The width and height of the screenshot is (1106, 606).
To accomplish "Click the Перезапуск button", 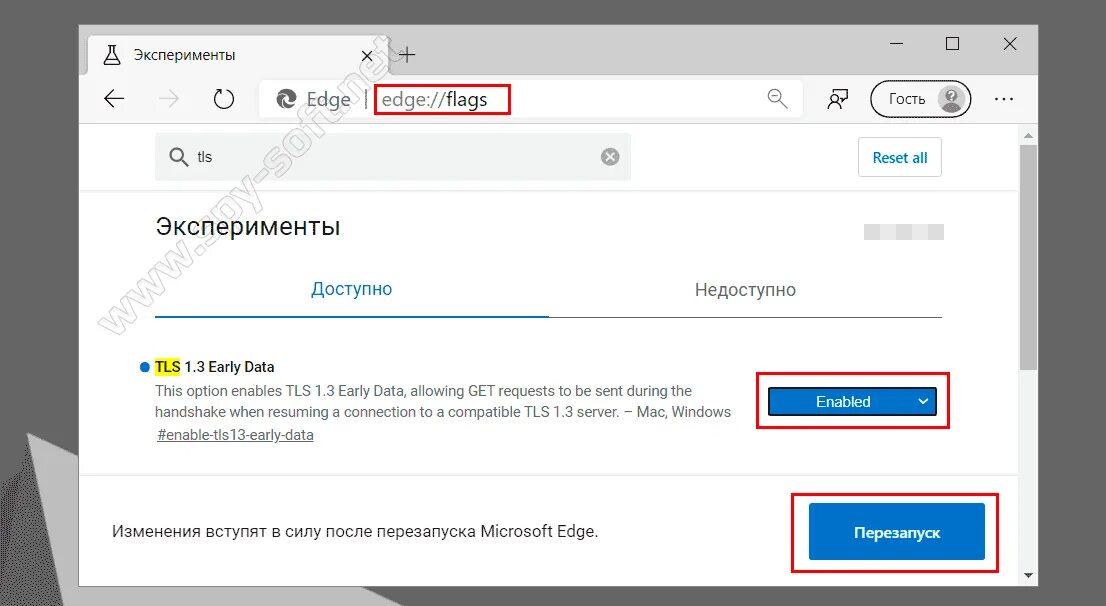I will (x=897, y=532).
